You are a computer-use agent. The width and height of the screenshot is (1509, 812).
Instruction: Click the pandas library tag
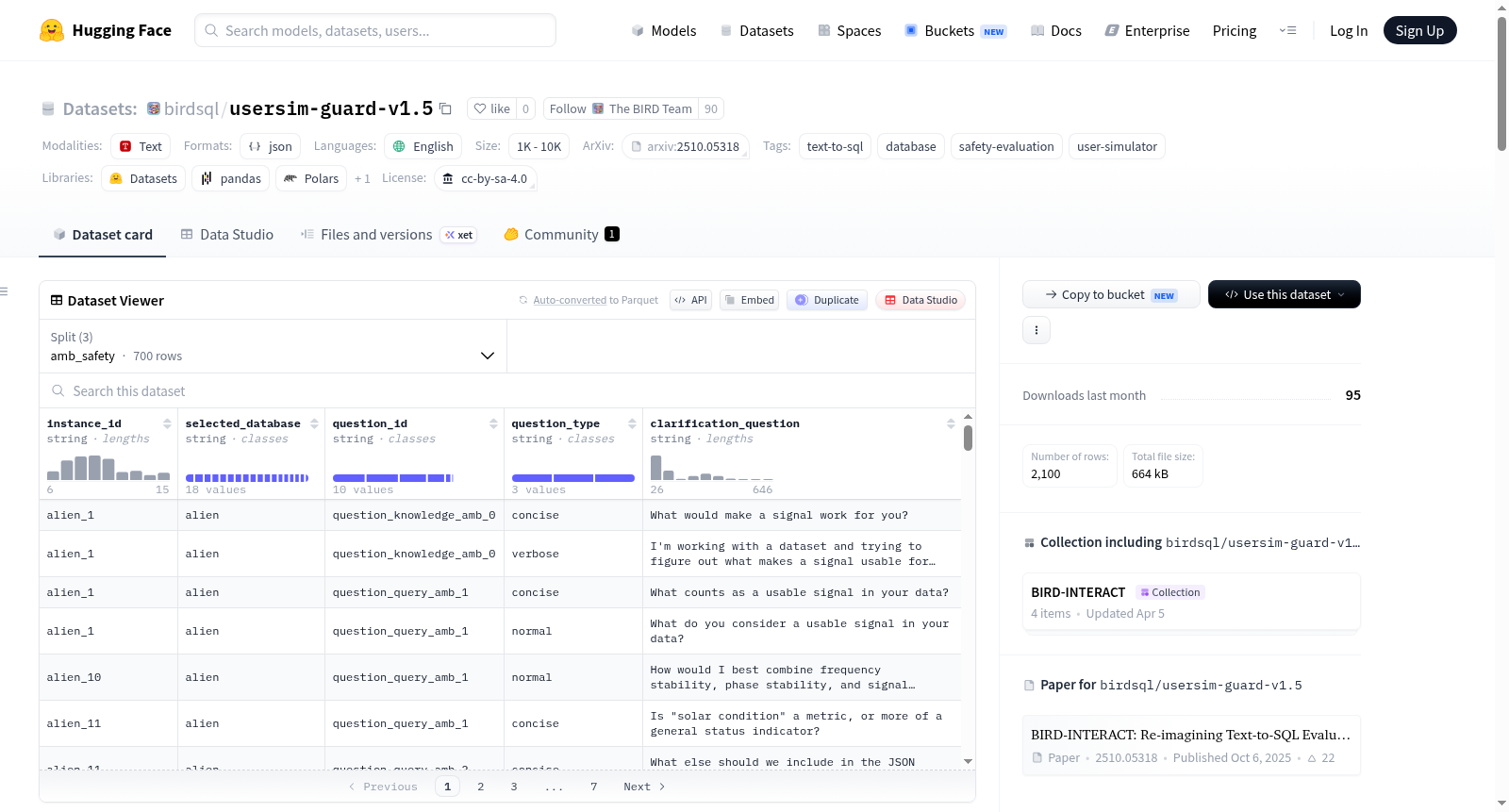point(231,178)
